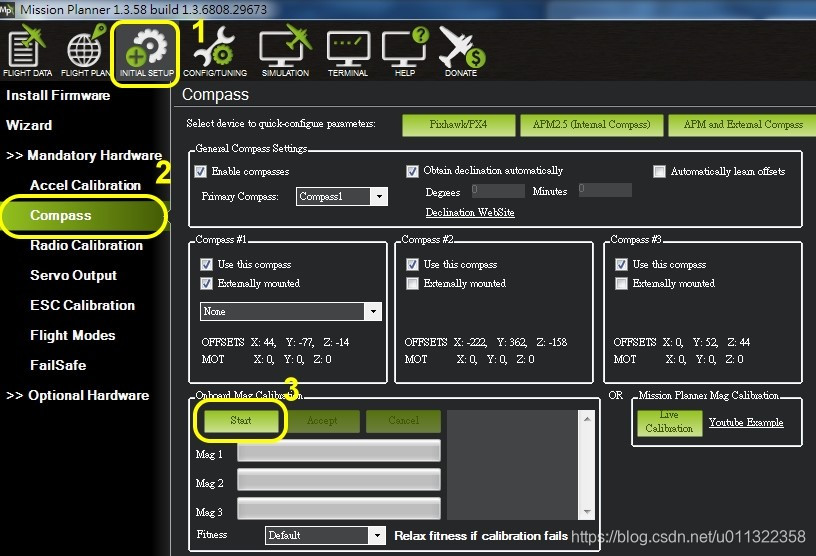Click the Mission Planner title bar logo
This screenshot has width=816, height=556.
coord(7,9)
